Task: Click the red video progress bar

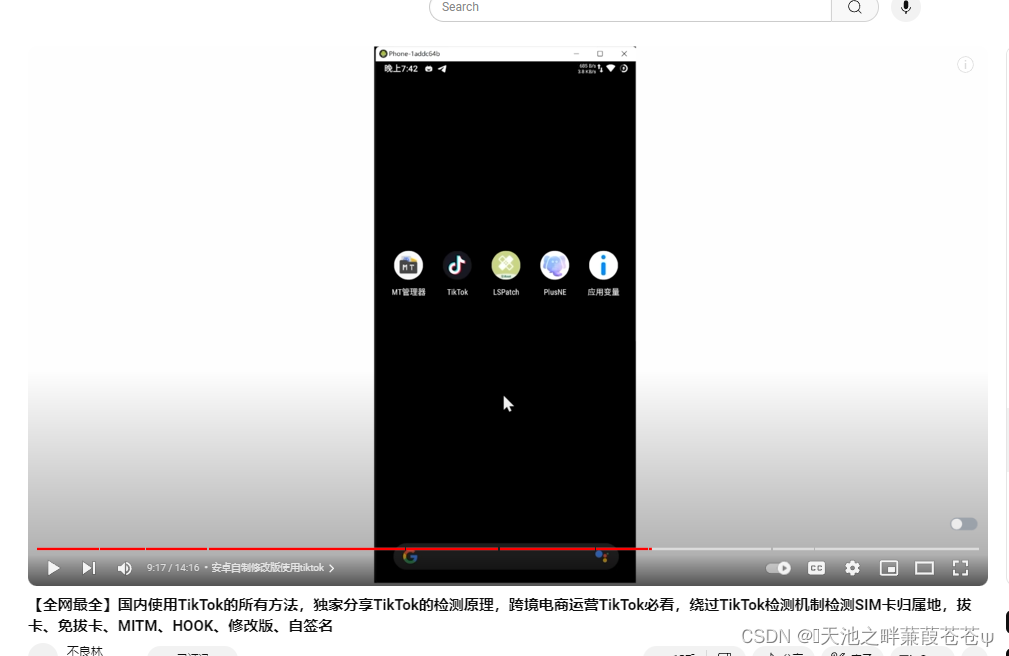Action: [x=344, y=548]
